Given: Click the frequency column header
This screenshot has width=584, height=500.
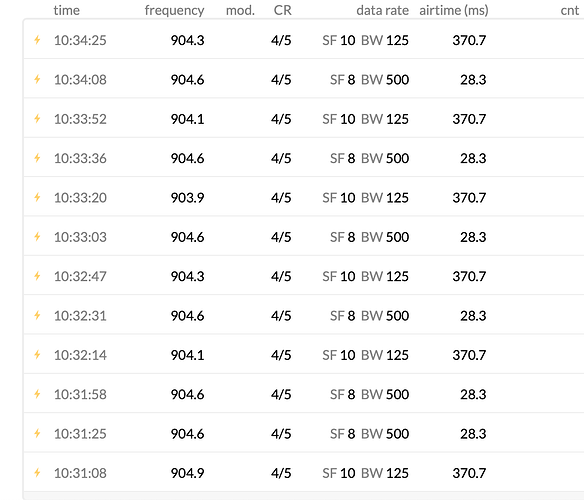Looking at the screenshot, I should [x=174, y=10].
